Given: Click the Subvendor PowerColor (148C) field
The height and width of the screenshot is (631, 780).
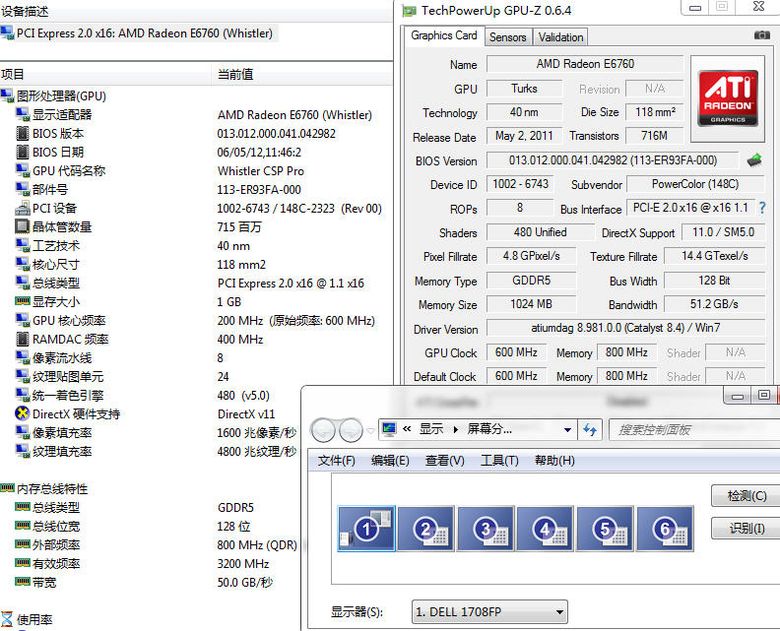Looking at the screenshot, I should tap(695, 184).
